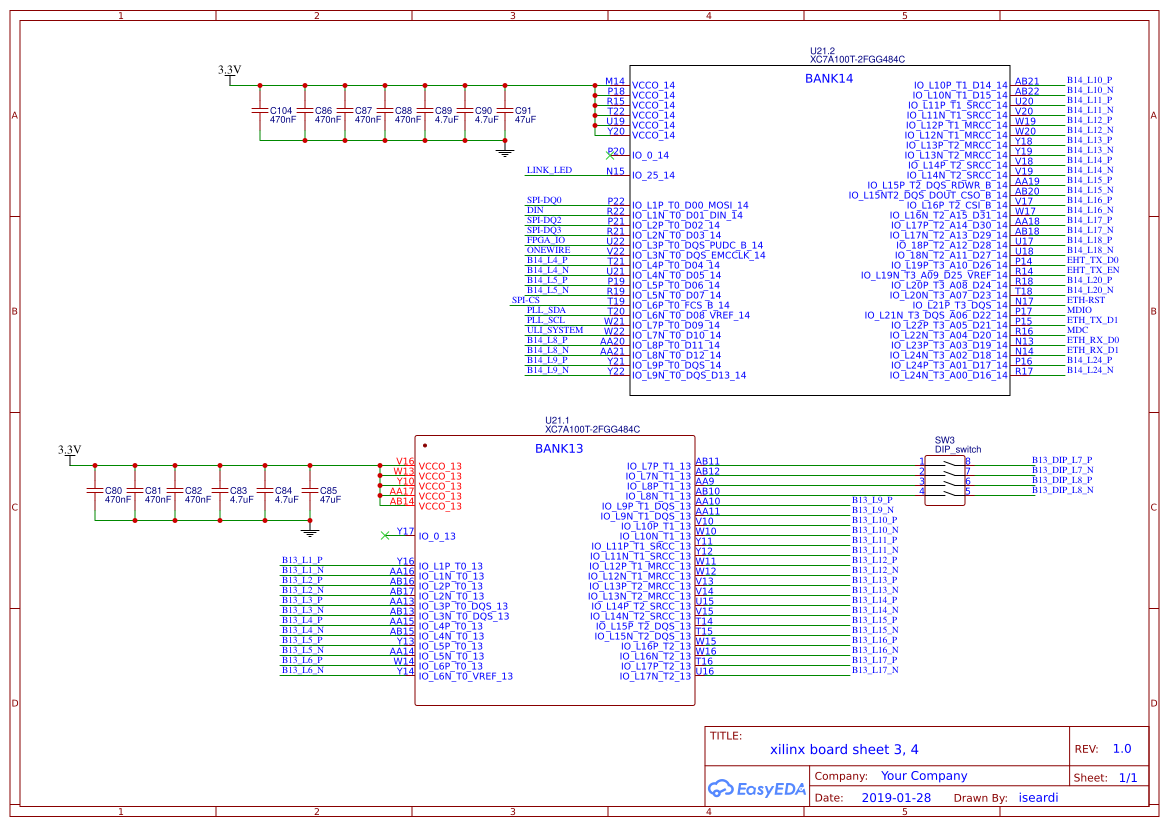Click the BANK13 component label
Viewport: 1169px width, 827px height.
click(x=558, y=448)
